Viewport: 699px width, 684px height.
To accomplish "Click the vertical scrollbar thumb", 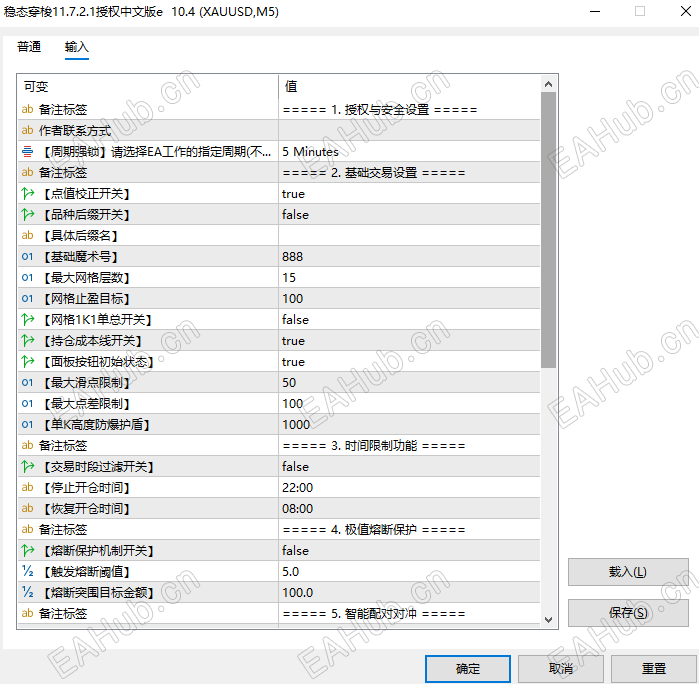I will pos(548,230).
